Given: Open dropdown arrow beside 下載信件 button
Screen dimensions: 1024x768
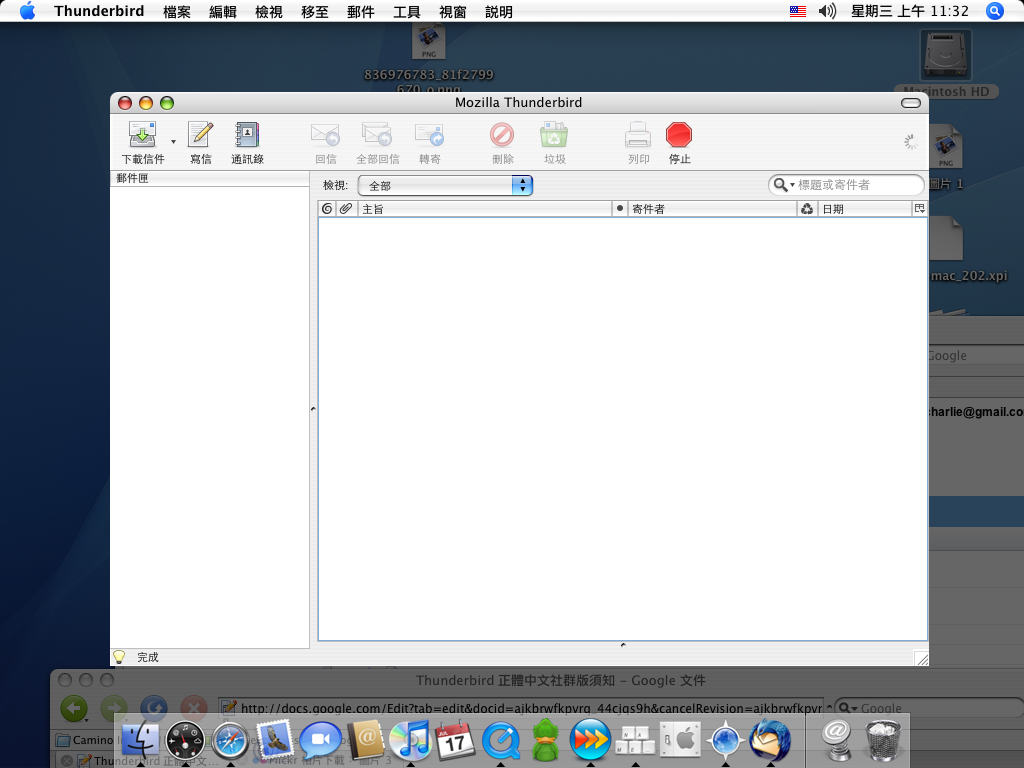Looking at the screenshot, I should click(173, 142).
